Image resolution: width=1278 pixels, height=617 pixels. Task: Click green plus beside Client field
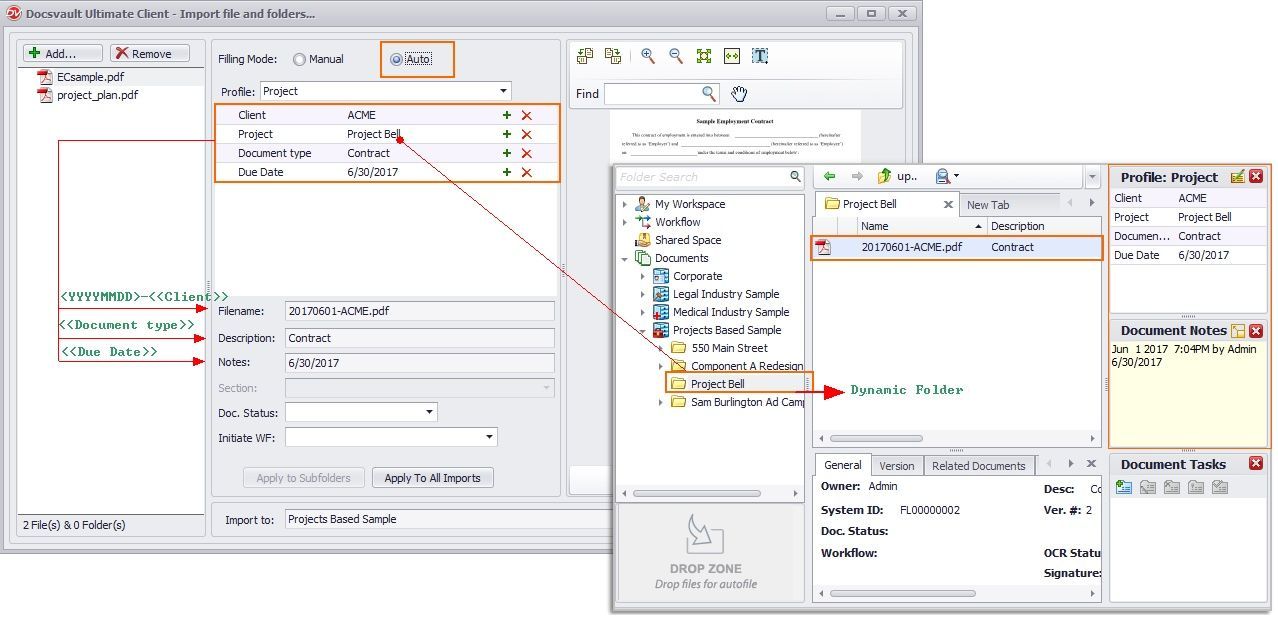pos(507,115)
